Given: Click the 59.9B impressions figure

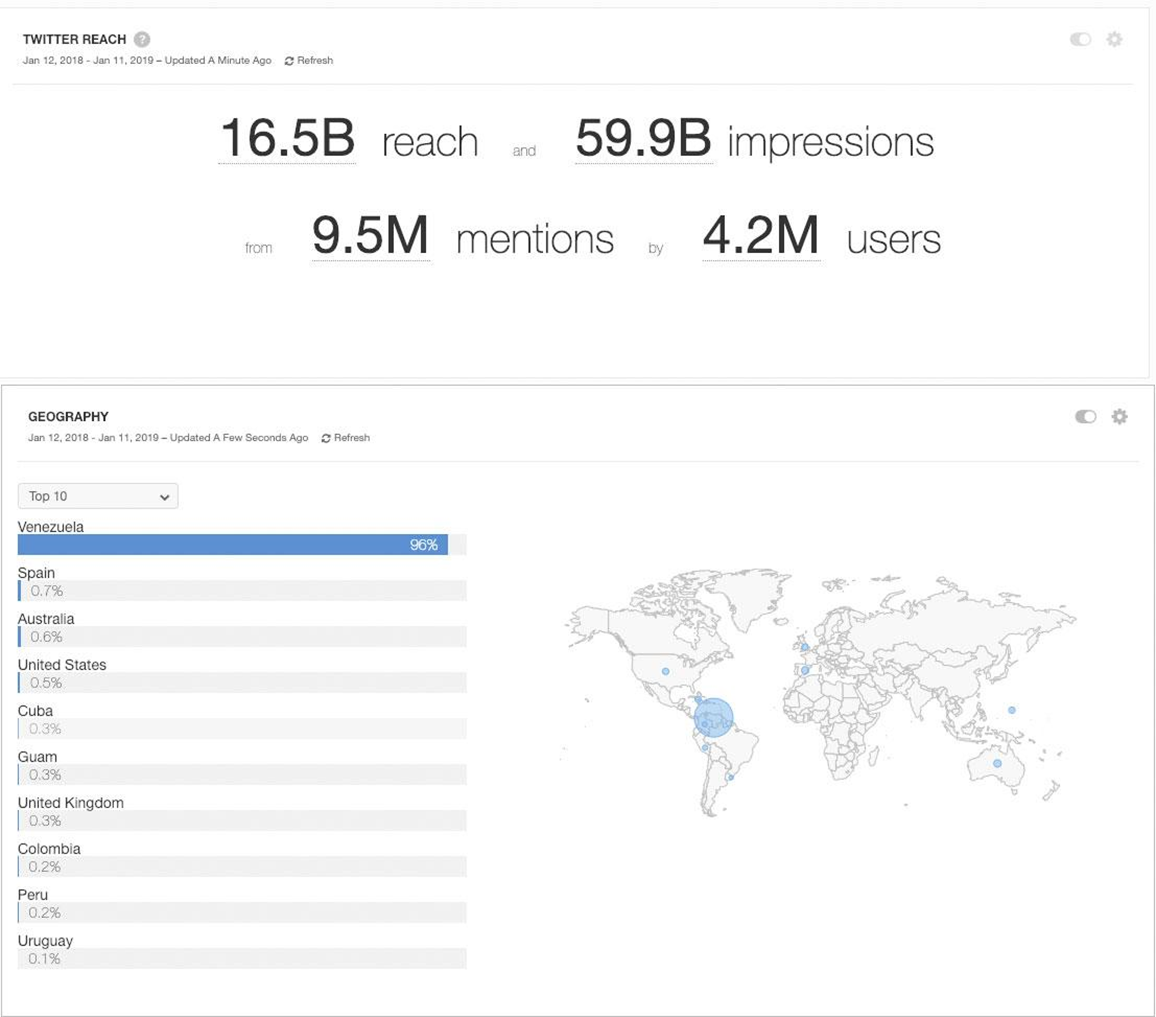Looking at the screenshot, I should click(644, 139).
